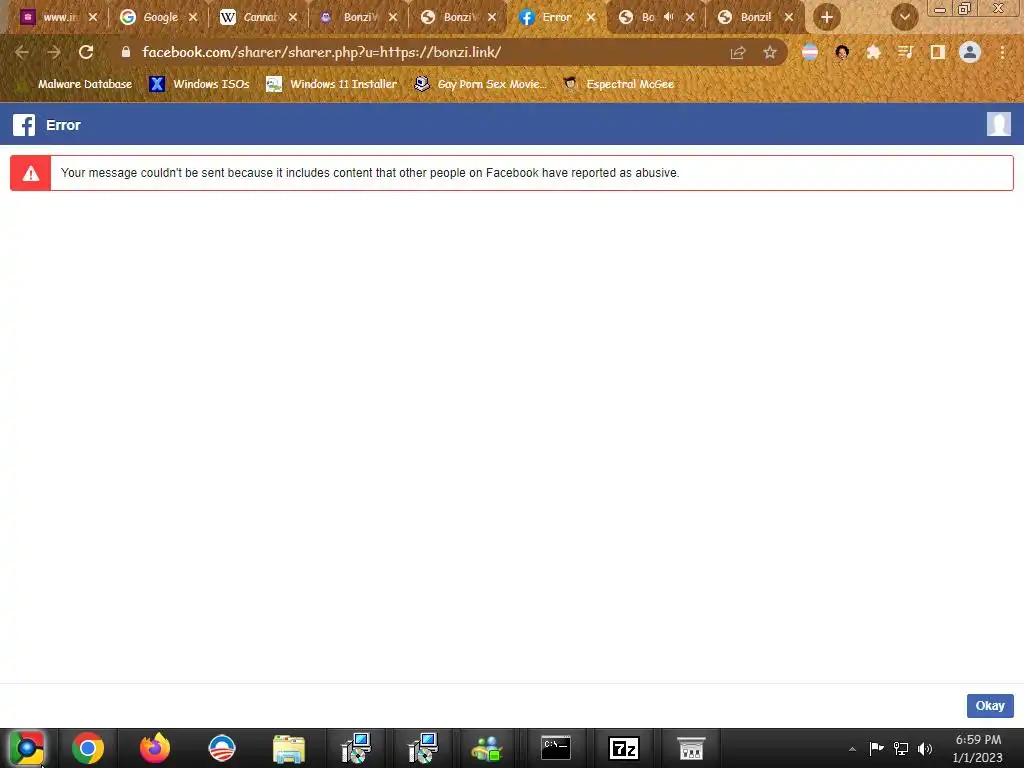Toggle the side panel icon
This screenshot has height=768, width=1024.
(938, 52)
